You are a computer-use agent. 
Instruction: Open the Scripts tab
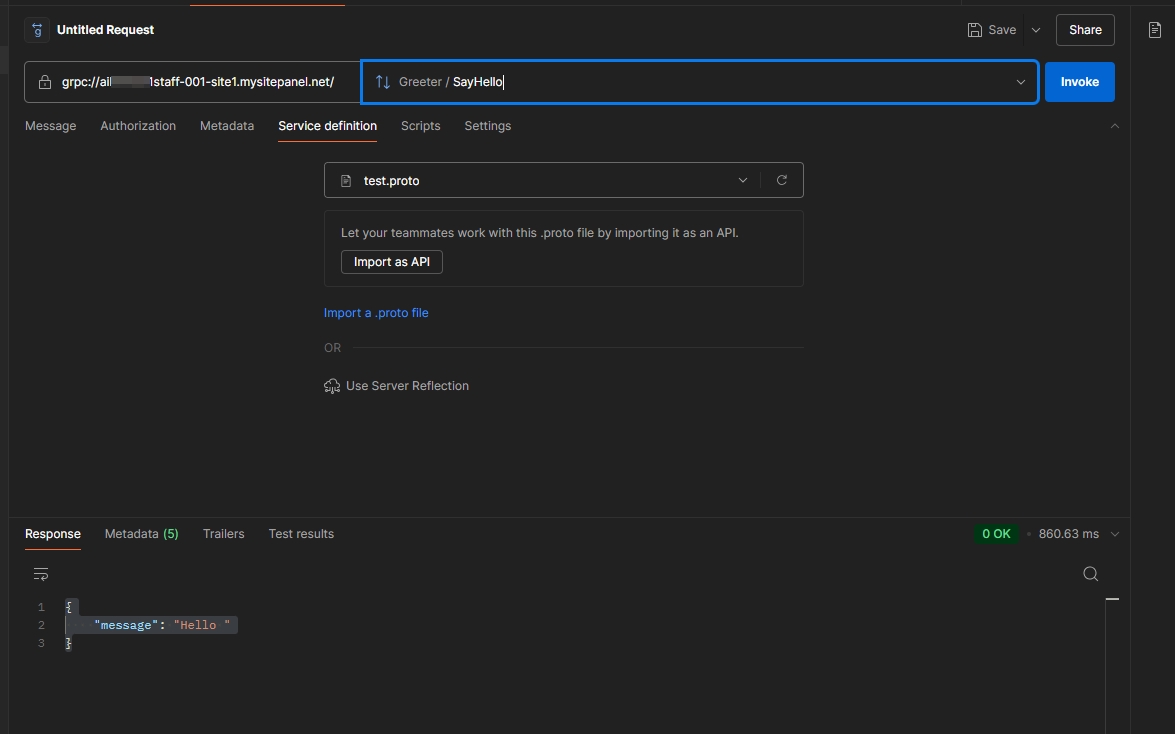(x=420, y=126)
